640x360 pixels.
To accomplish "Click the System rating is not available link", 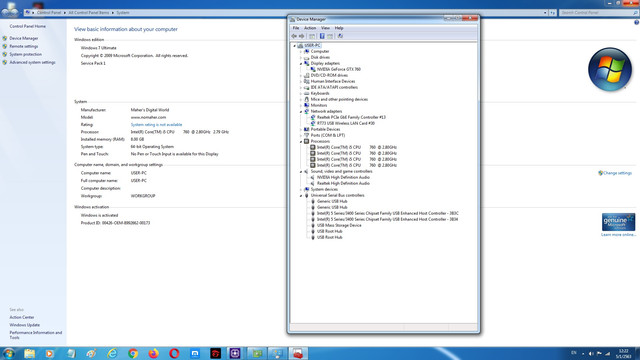I will point(156,124).
